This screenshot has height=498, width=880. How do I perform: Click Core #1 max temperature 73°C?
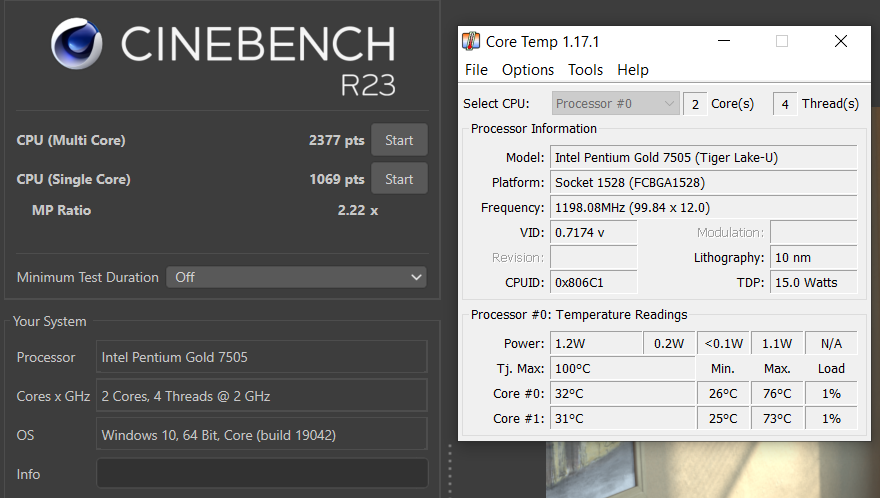[777, 418]
